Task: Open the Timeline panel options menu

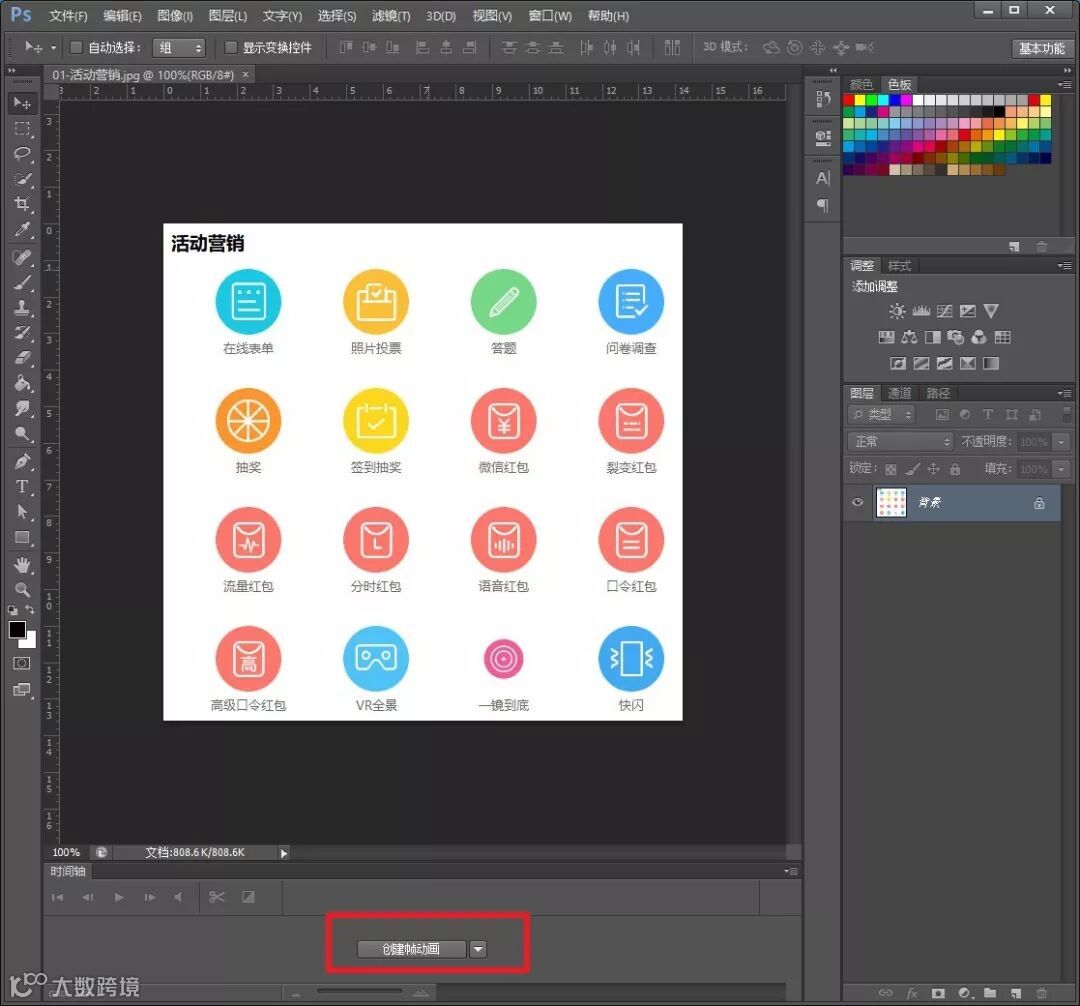Action: (x=791, y=871)
